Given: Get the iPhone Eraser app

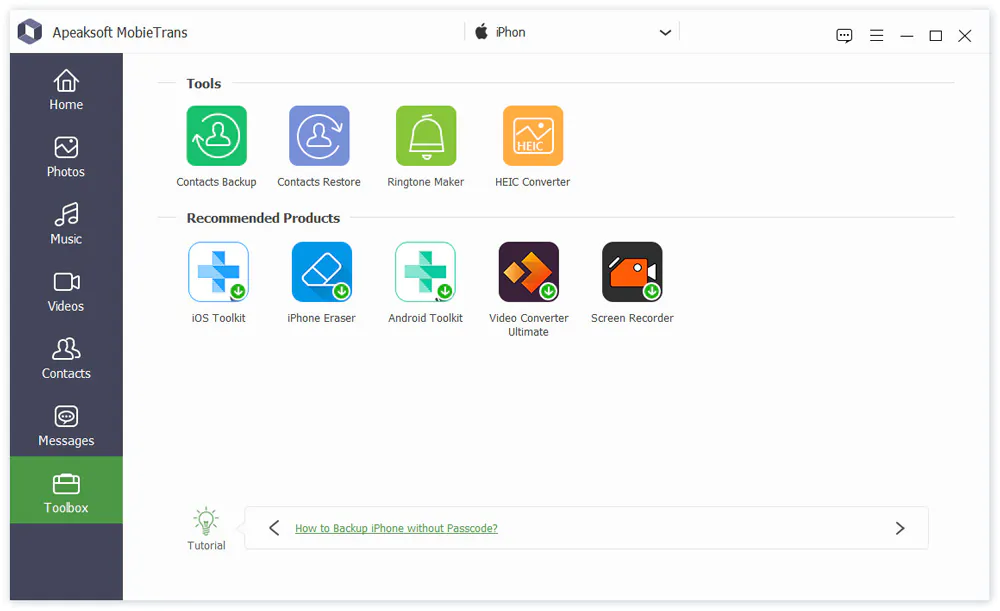Looking at the screenshot, I should click(321, 271).
